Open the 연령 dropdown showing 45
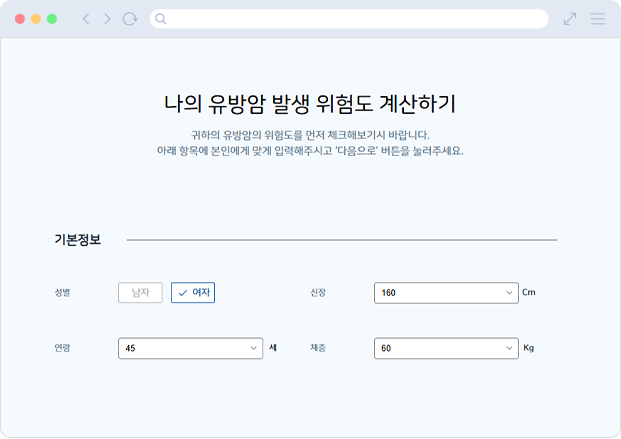Viewport: 621px width, 439px height. coord(190,348)
